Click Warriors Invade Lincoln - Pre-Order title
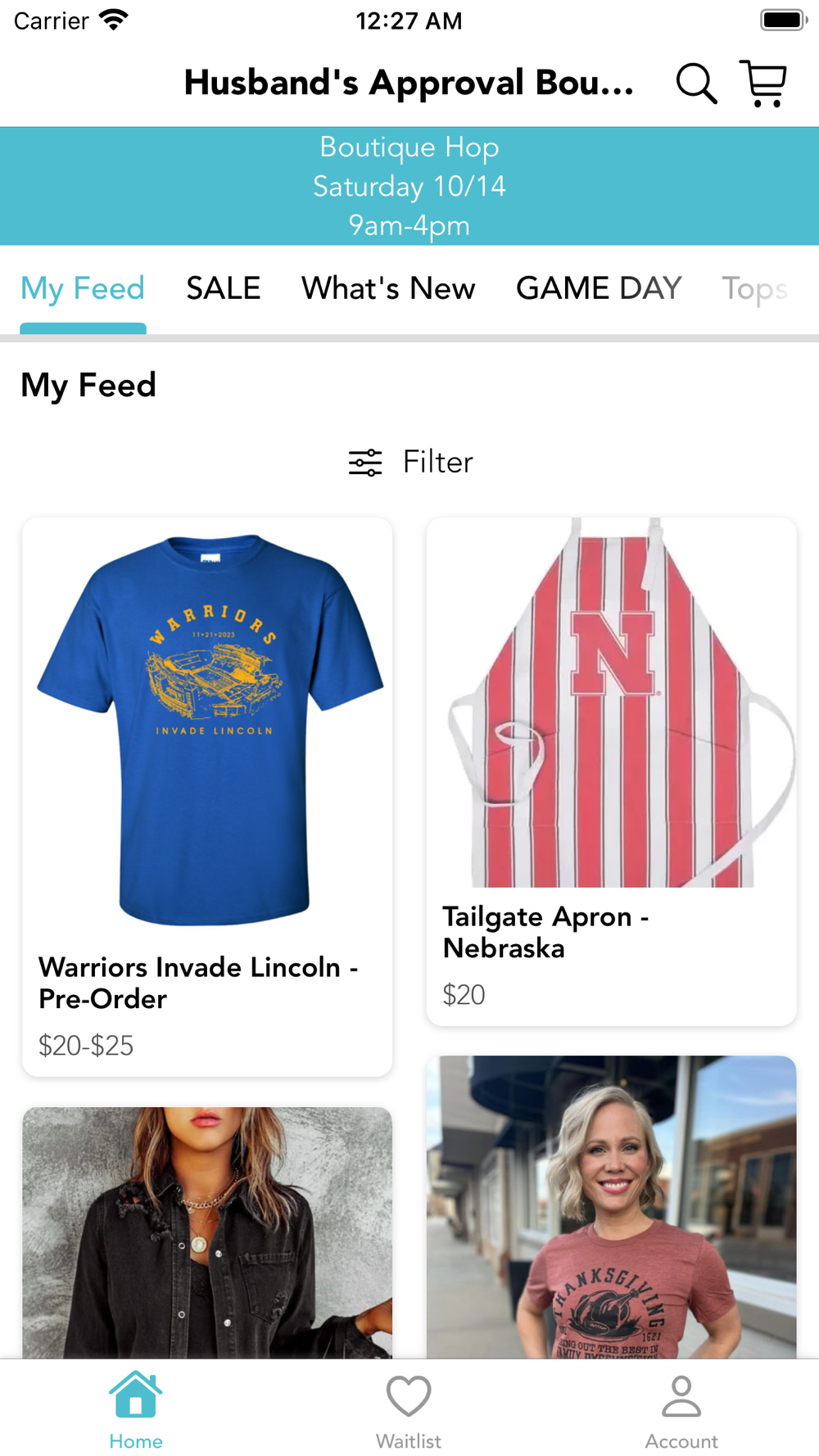 pos(198,983)
